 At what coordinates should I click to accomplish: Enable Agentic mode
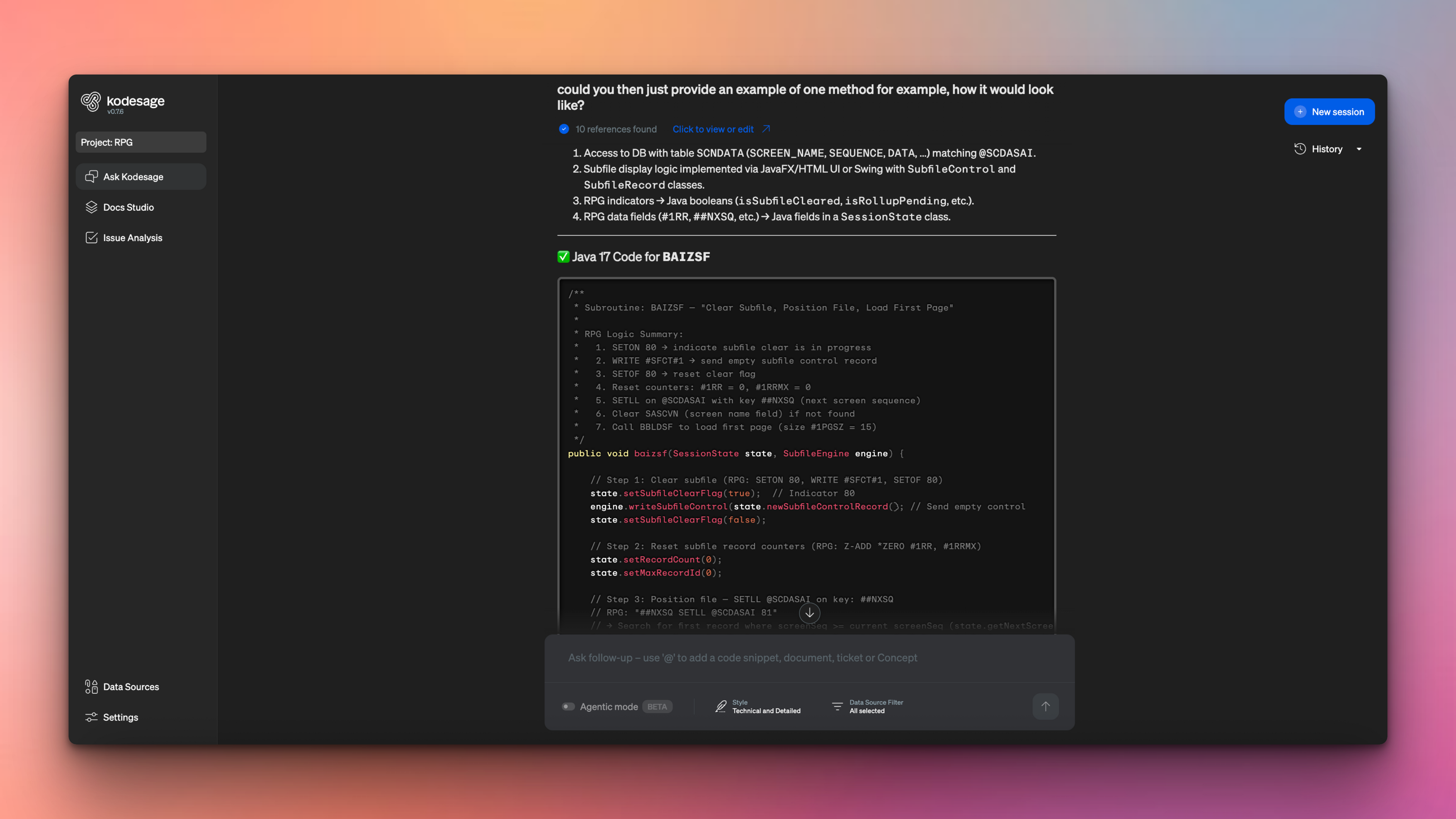pyautogui.click(x=569, y=706)
